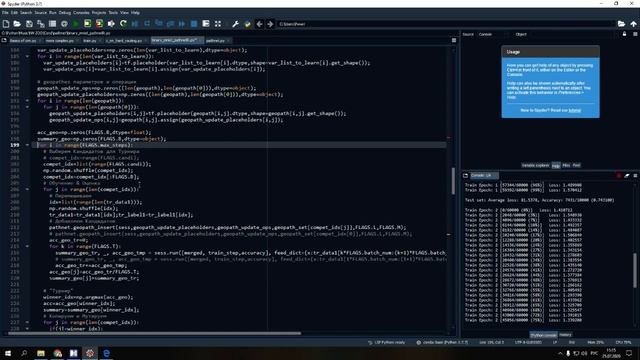Create a new file from toolbar
The image size is (640, 360).
point(6,24)
